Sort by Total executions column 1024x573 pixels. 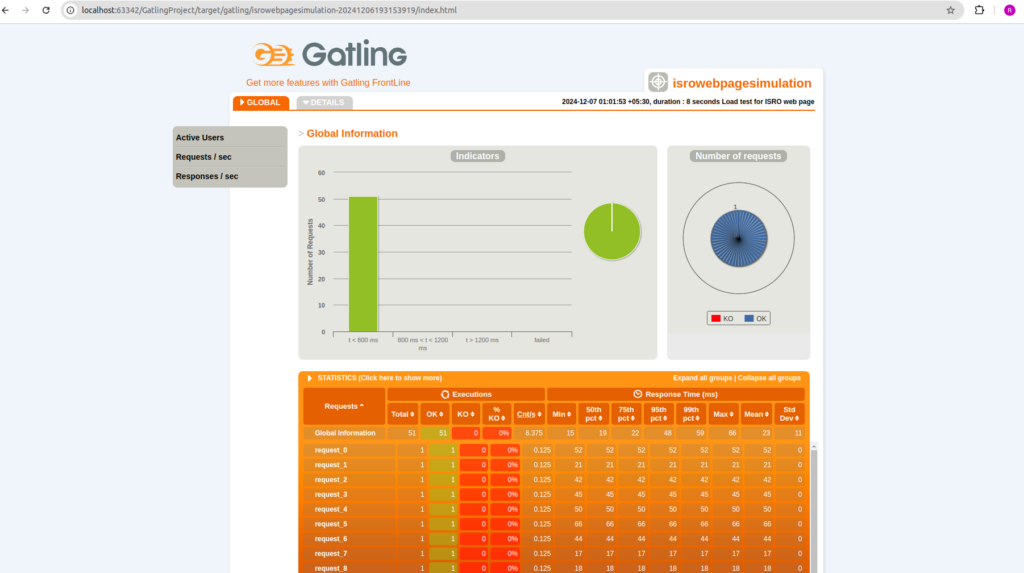(x=402, y=414)
